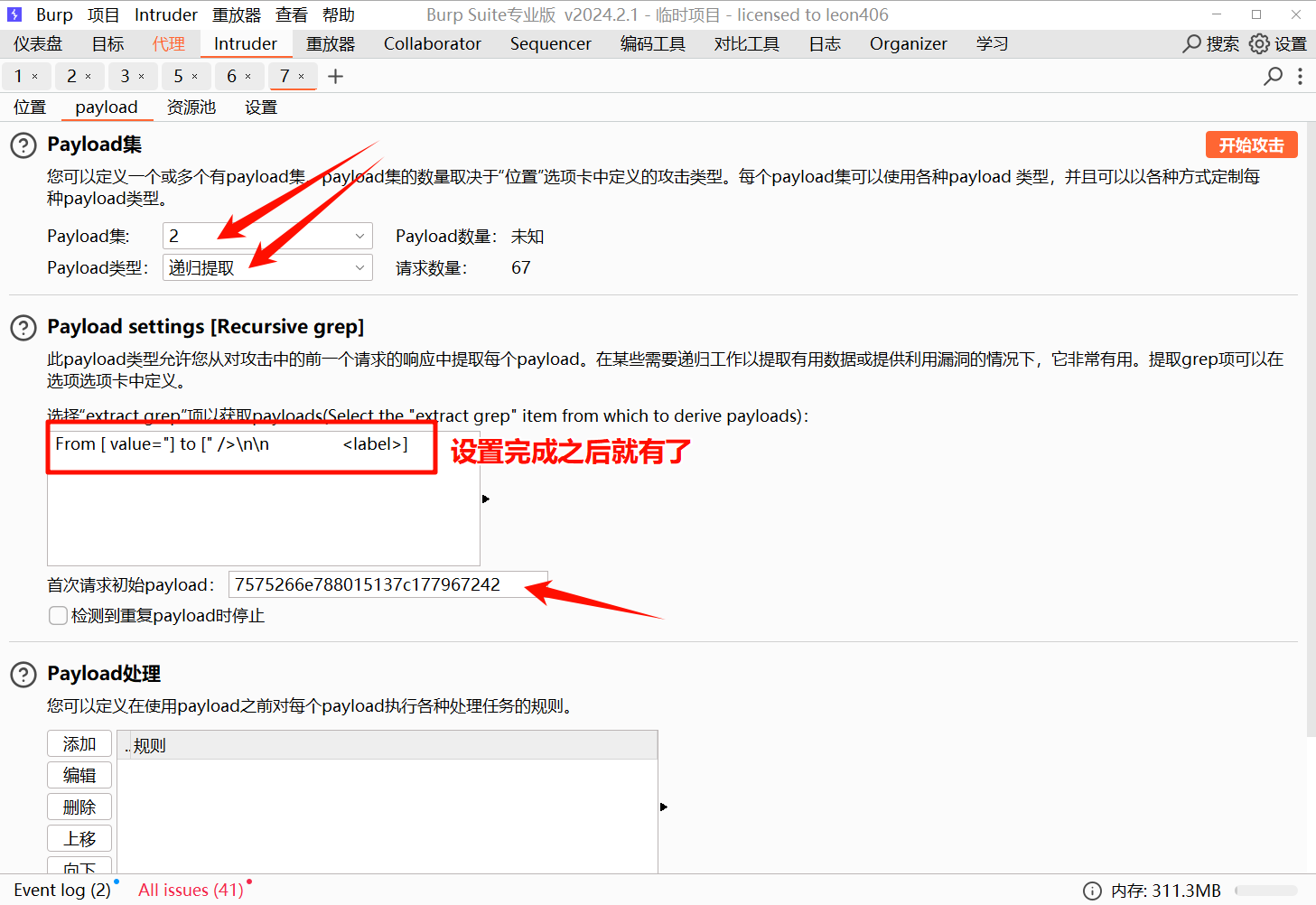Screen dimensions: 1316x905
Task: Switch to the Collaborator tab
Action: pos(433,43)
